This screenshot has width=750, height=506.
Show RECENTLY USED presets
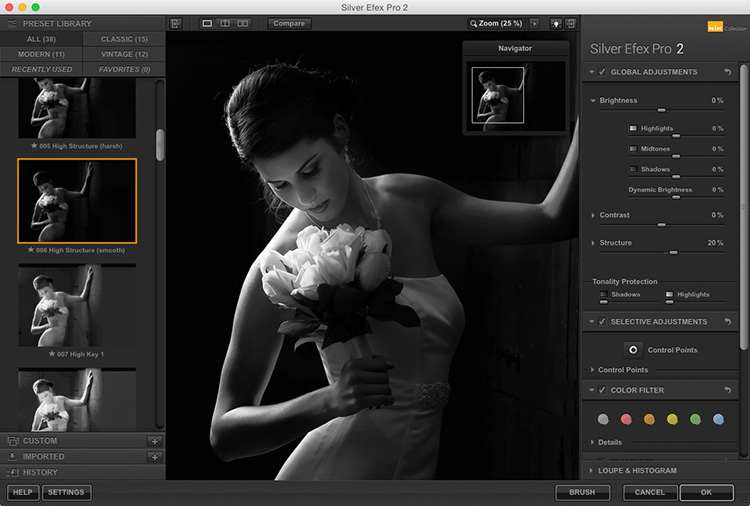pos(41,69)
